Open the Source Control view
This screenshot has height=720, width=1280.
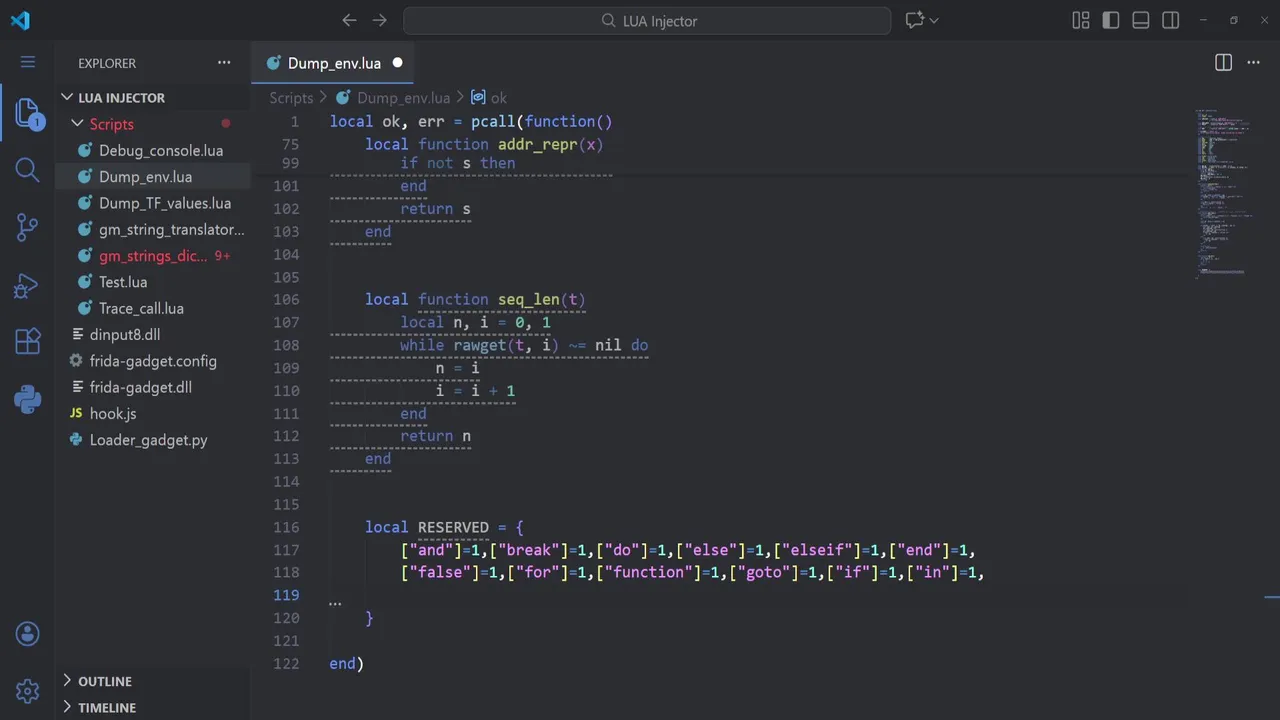pos(28,227)
